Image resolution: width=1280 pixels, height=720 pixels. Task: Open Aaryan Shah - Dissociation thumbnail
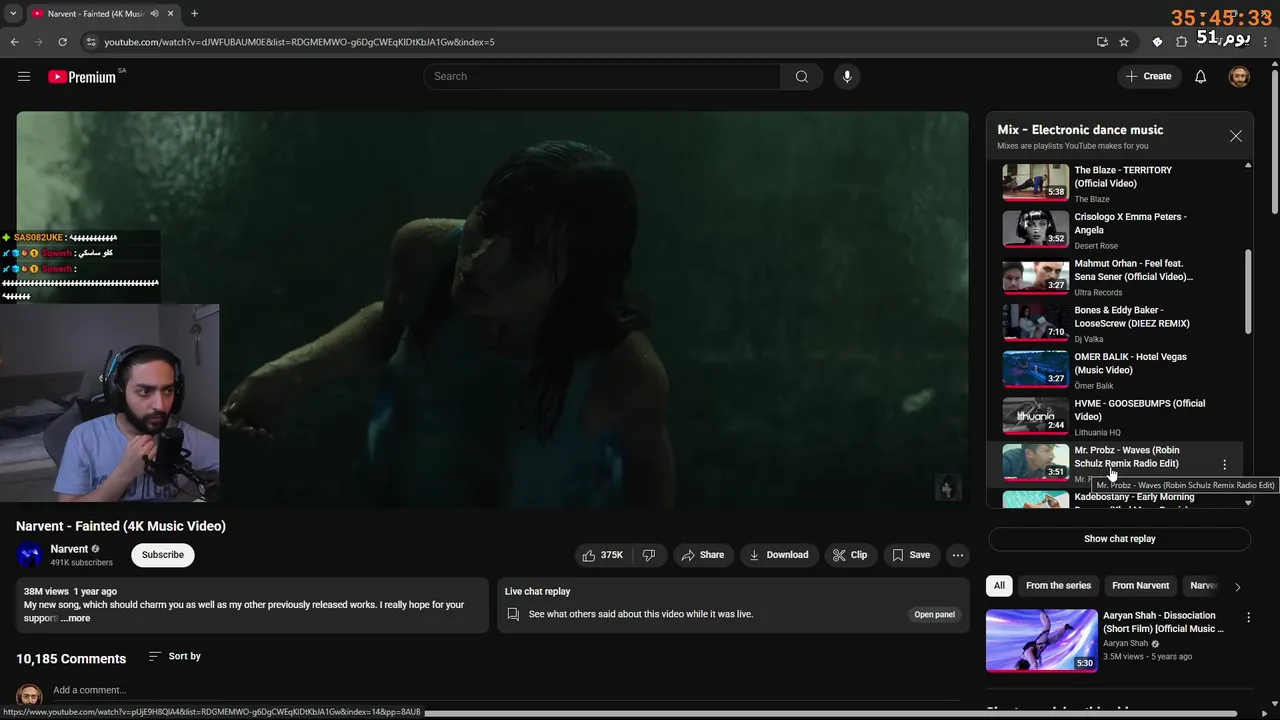(1041, 641)
